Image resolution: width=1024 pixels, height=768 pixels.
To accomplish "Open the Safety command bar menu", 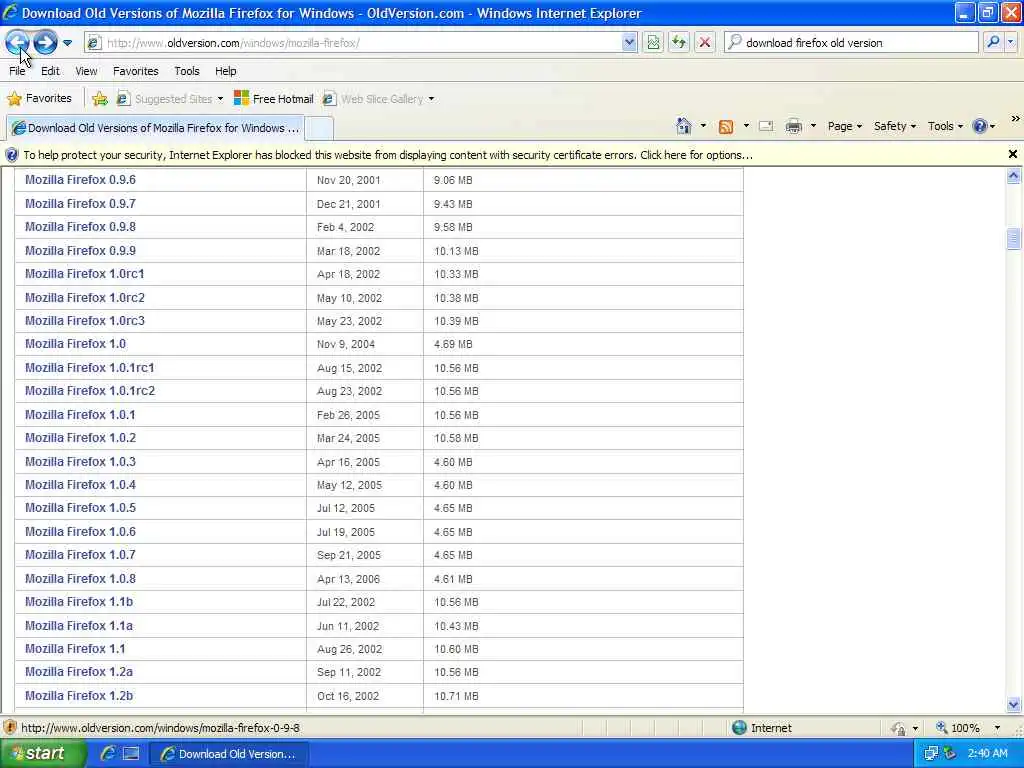I will pos(895,126).
